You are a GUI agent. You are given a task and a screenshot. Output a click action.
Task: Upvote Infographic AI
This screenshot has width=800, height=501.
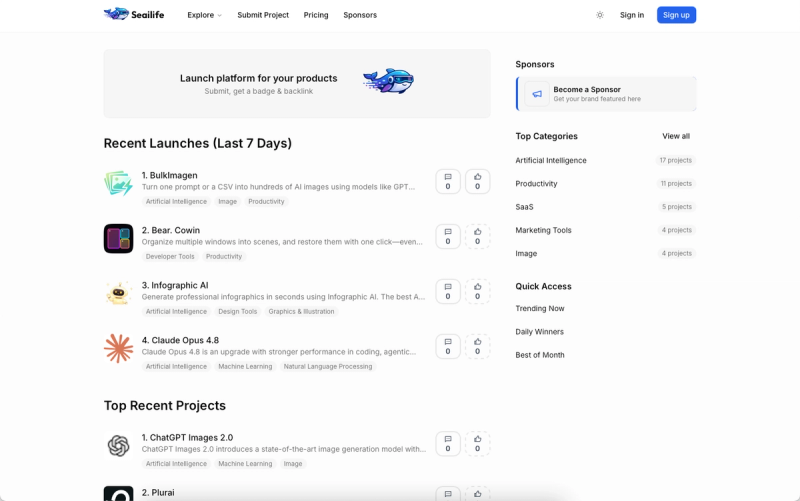click(x=478, y=292)
